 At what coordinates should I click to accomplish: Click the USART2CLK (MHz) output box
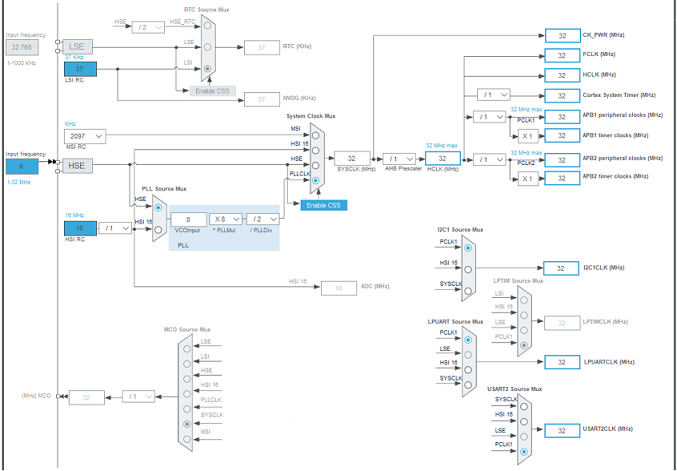[562, 431]
